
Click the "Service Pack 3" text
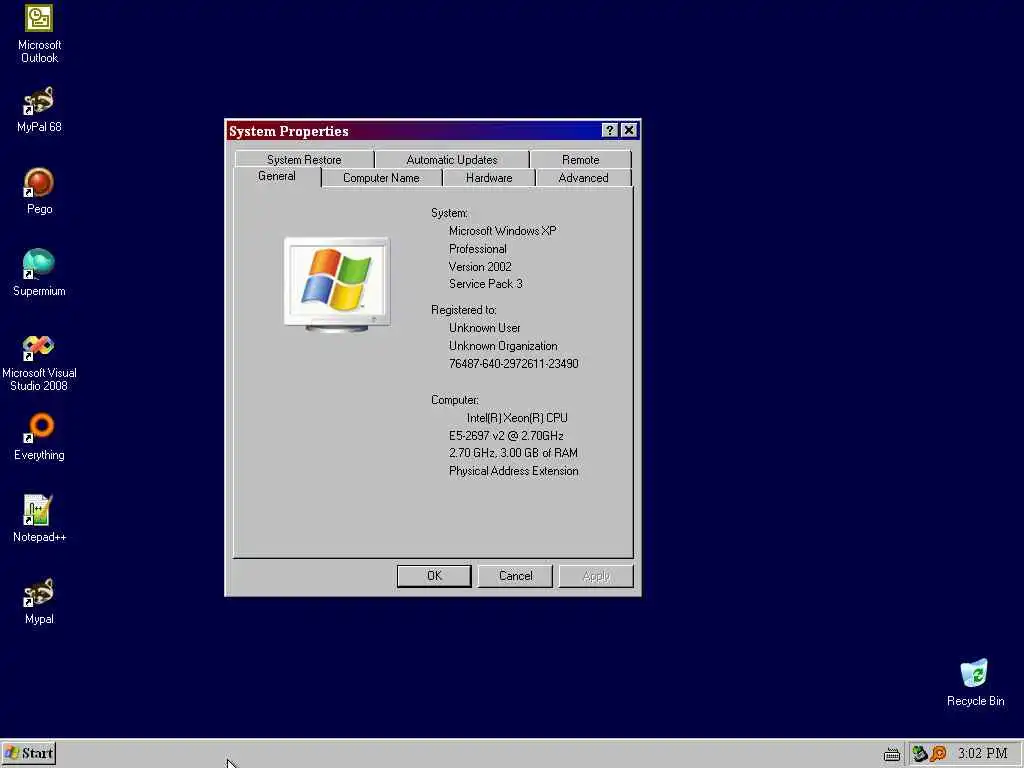tap(485, 284)
